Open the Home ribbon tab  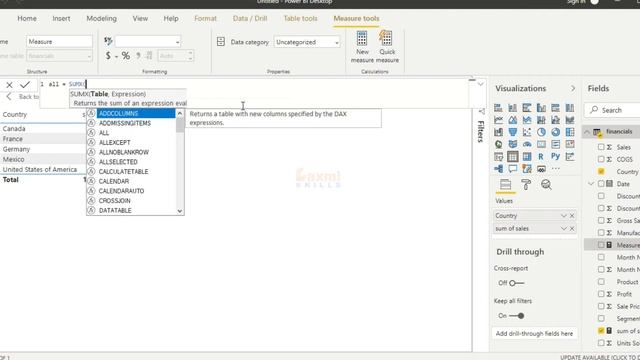[x=27, y=18]
